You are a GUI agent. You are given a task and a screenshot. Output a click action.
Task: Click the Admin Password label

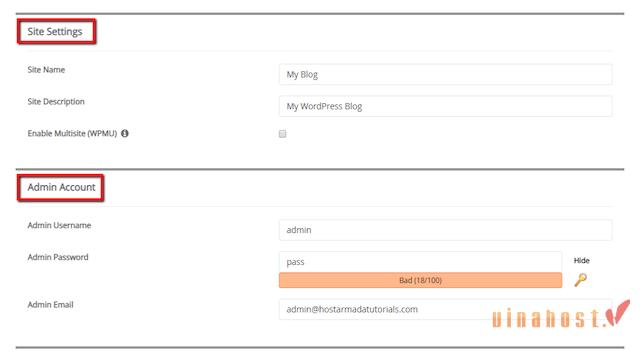58,257
